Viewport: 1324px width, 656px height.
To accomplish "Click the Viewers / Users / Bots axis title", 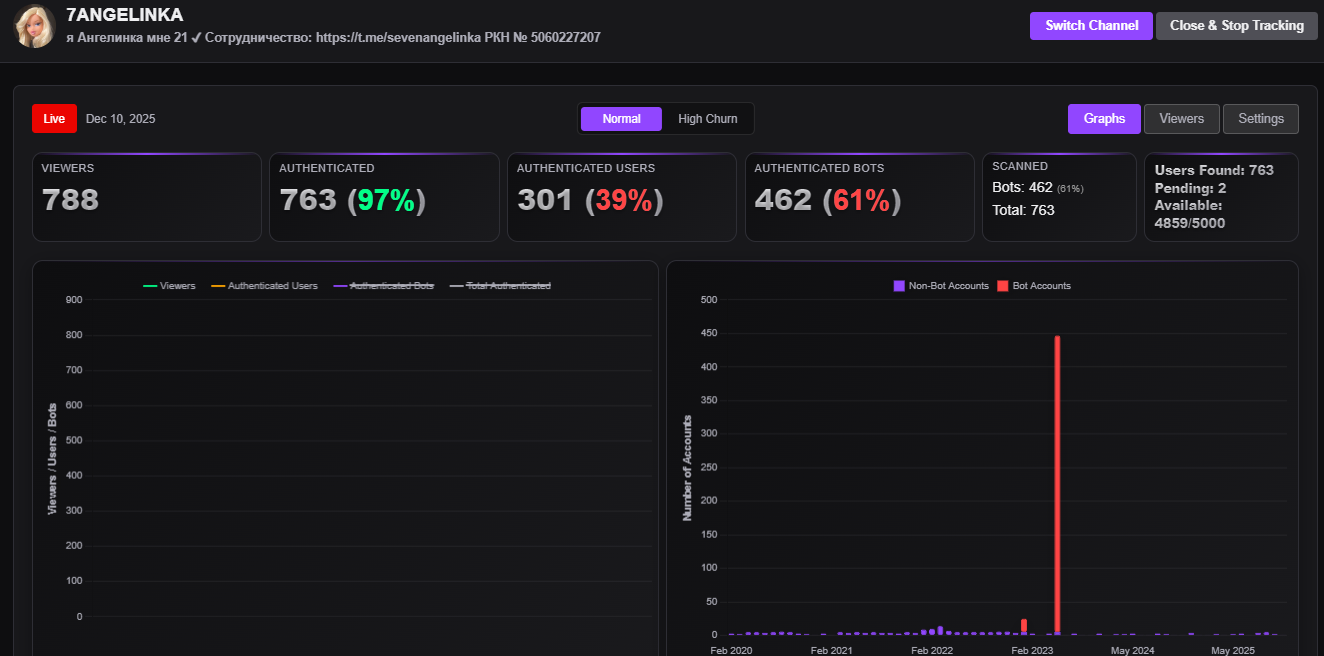I will (x=52, y=458).
